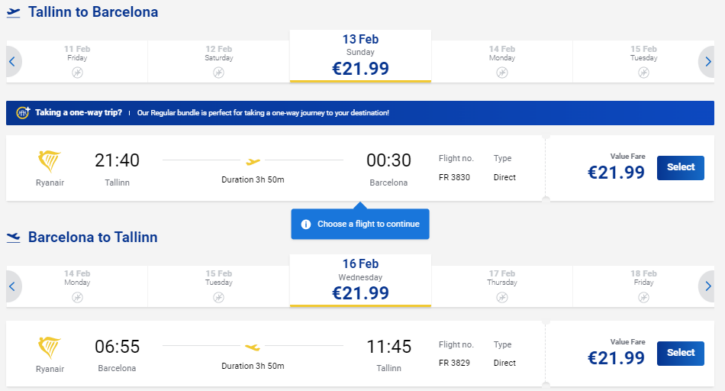Show earlier outbound dates with left arrow

pyautogui.click(x=12, y=61)
